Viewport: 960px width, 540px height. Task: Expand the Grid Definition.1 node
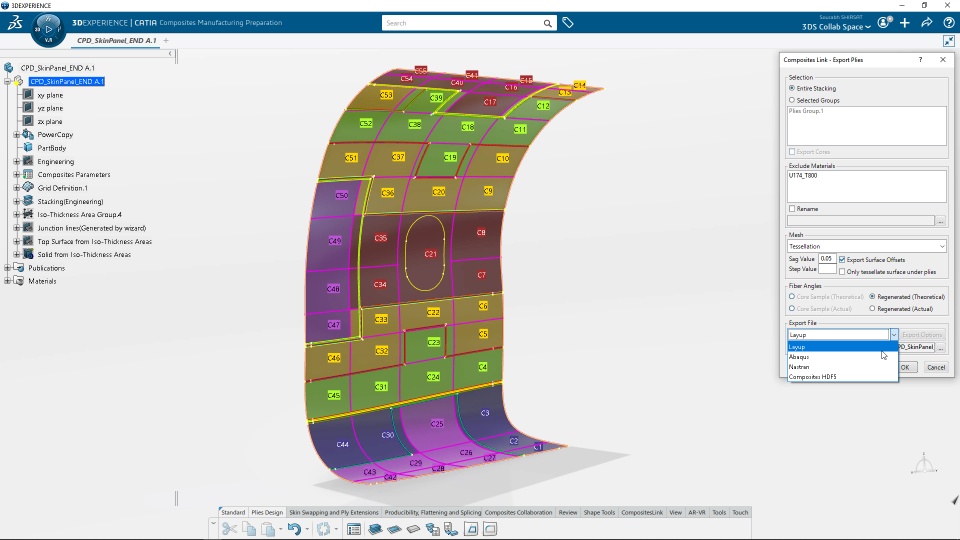[17, 188]
